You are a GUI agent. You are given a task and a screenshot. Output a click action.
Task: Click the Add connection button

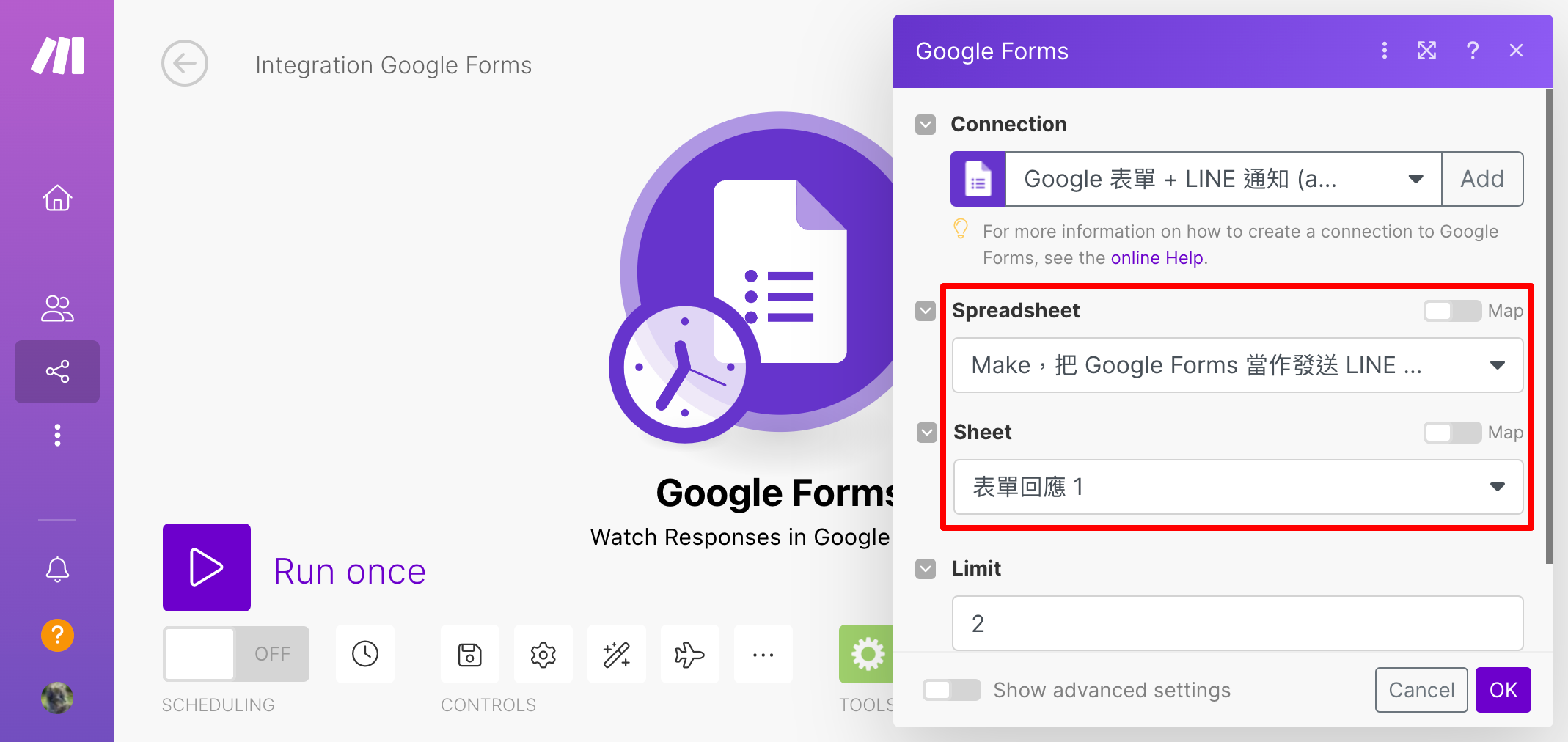1482,179
